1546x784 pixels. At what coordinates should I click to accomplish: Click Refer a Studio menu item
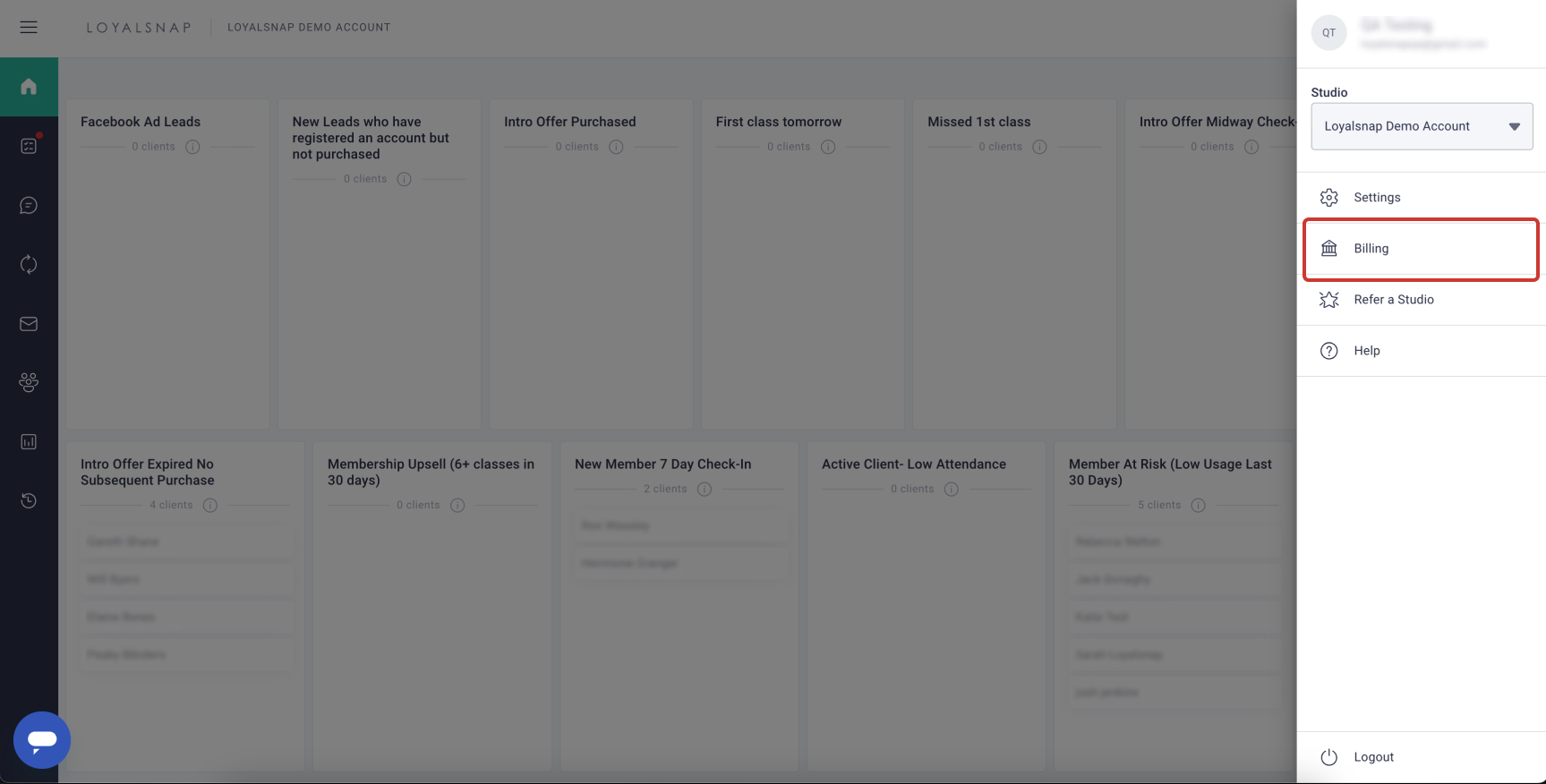click(1393, 300)
